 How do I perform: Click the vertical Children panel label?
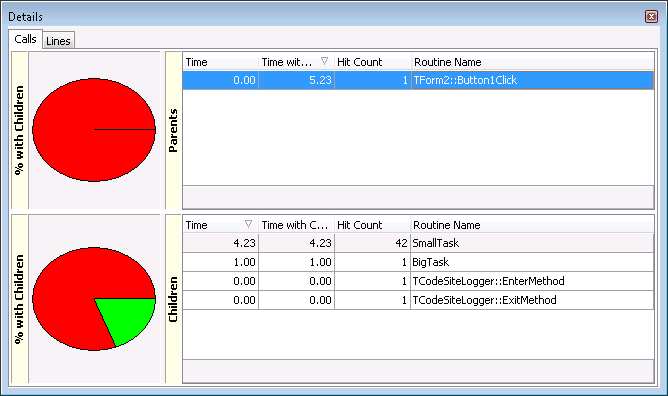tap(173, 299)
